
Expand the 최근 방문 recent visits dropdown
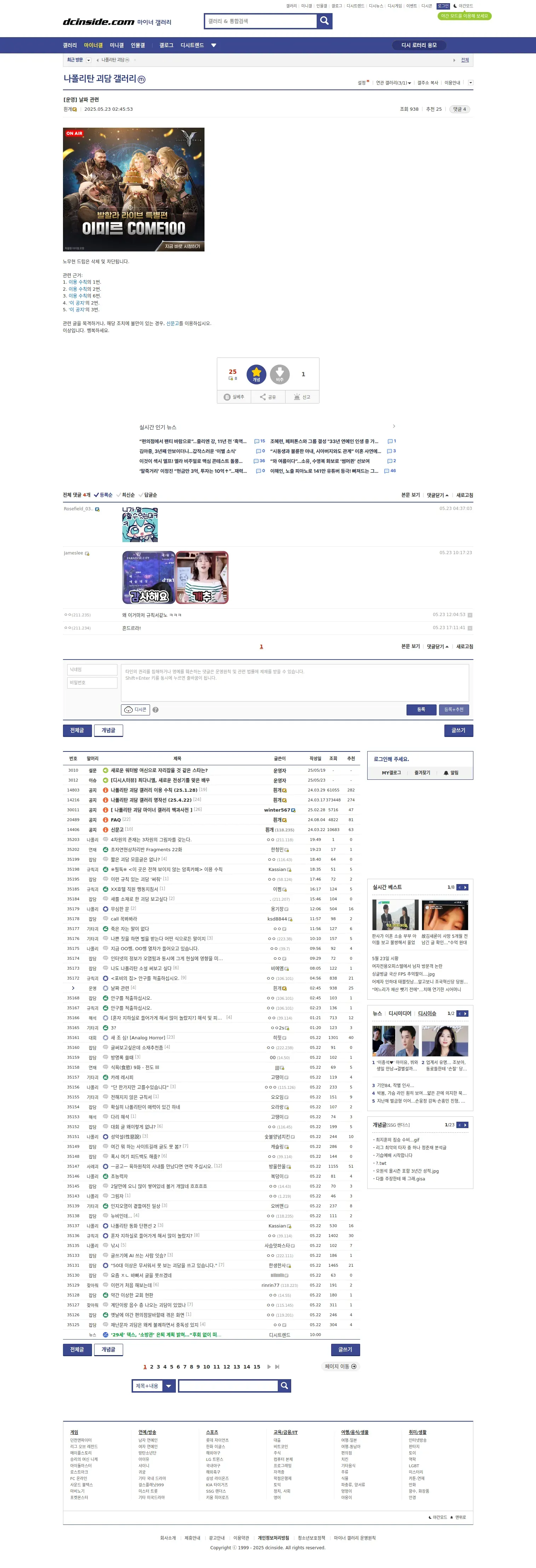[x=89, y=60]
